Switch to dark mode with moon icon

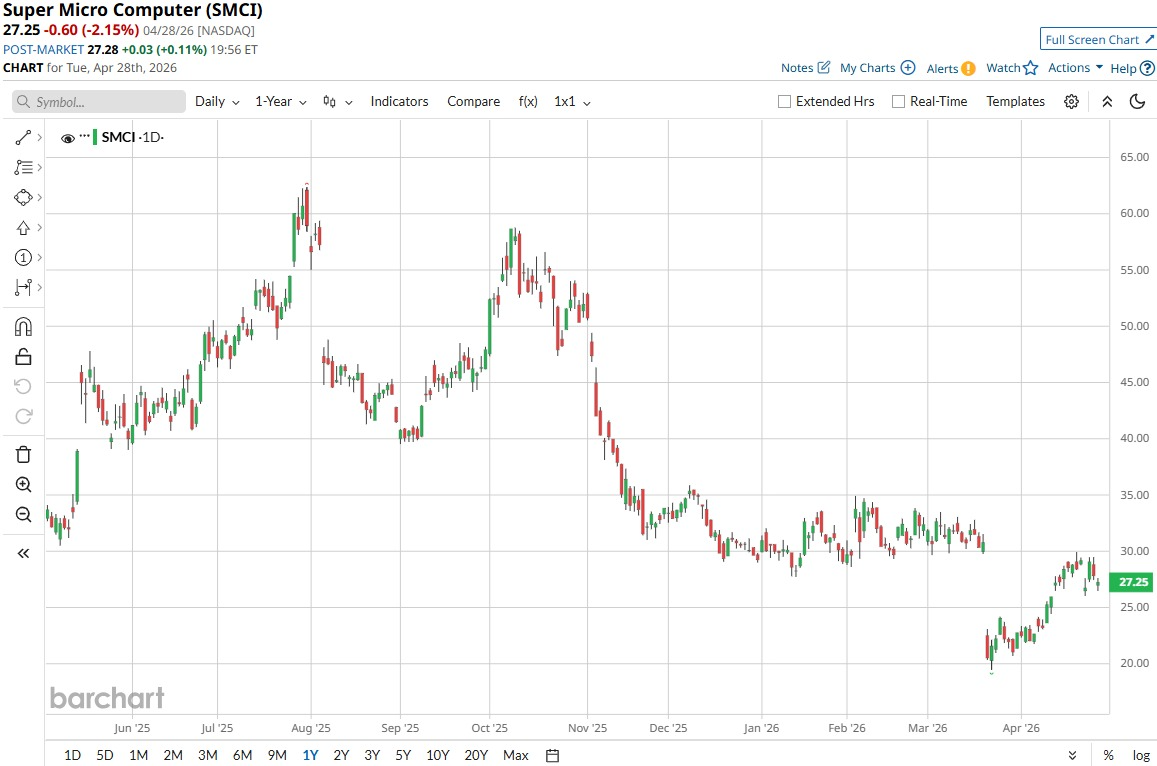[x=1137, y=101]
